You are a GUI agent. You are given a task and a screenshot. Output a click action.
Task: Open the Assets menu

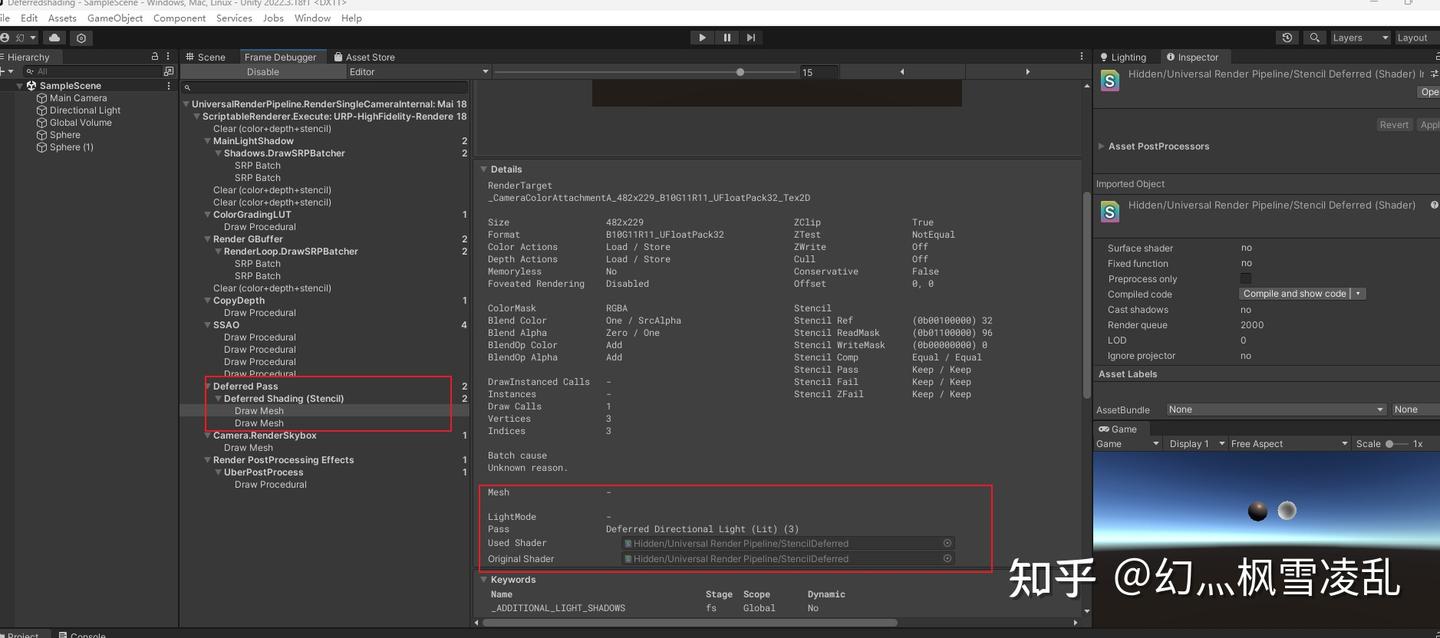pos(62,18)
